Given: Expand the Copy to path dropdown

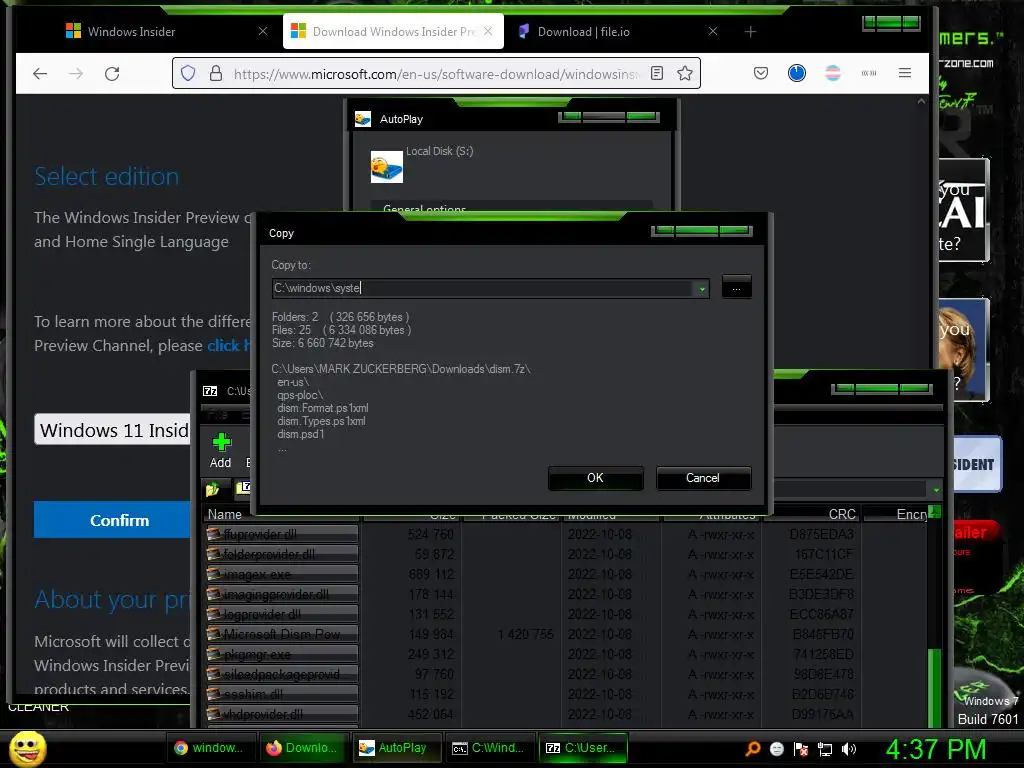Looking at the screenshot, I should pos(702,288).
